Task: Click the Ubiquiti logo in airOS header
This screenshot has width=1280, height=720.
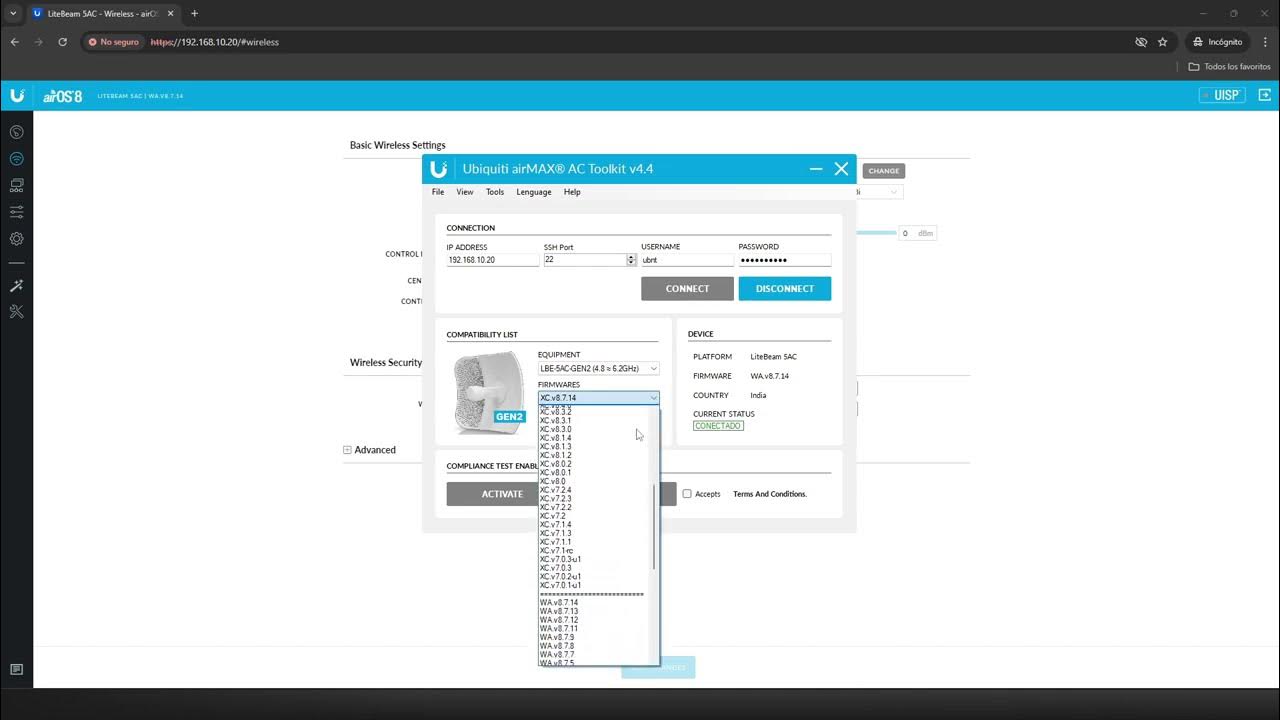Action: (17, 95)
